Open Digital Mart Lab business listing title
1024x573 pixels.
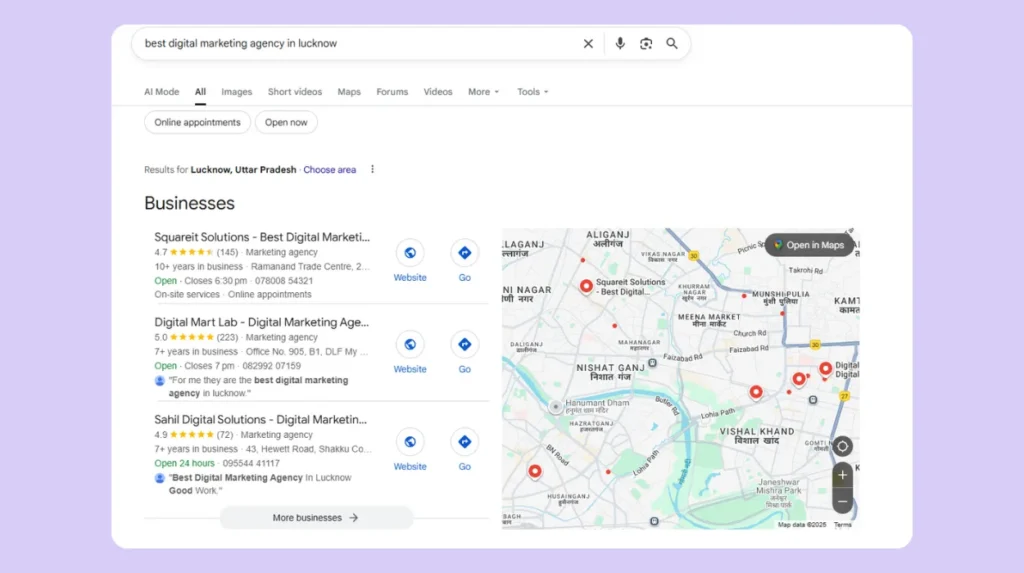point(261,322)
